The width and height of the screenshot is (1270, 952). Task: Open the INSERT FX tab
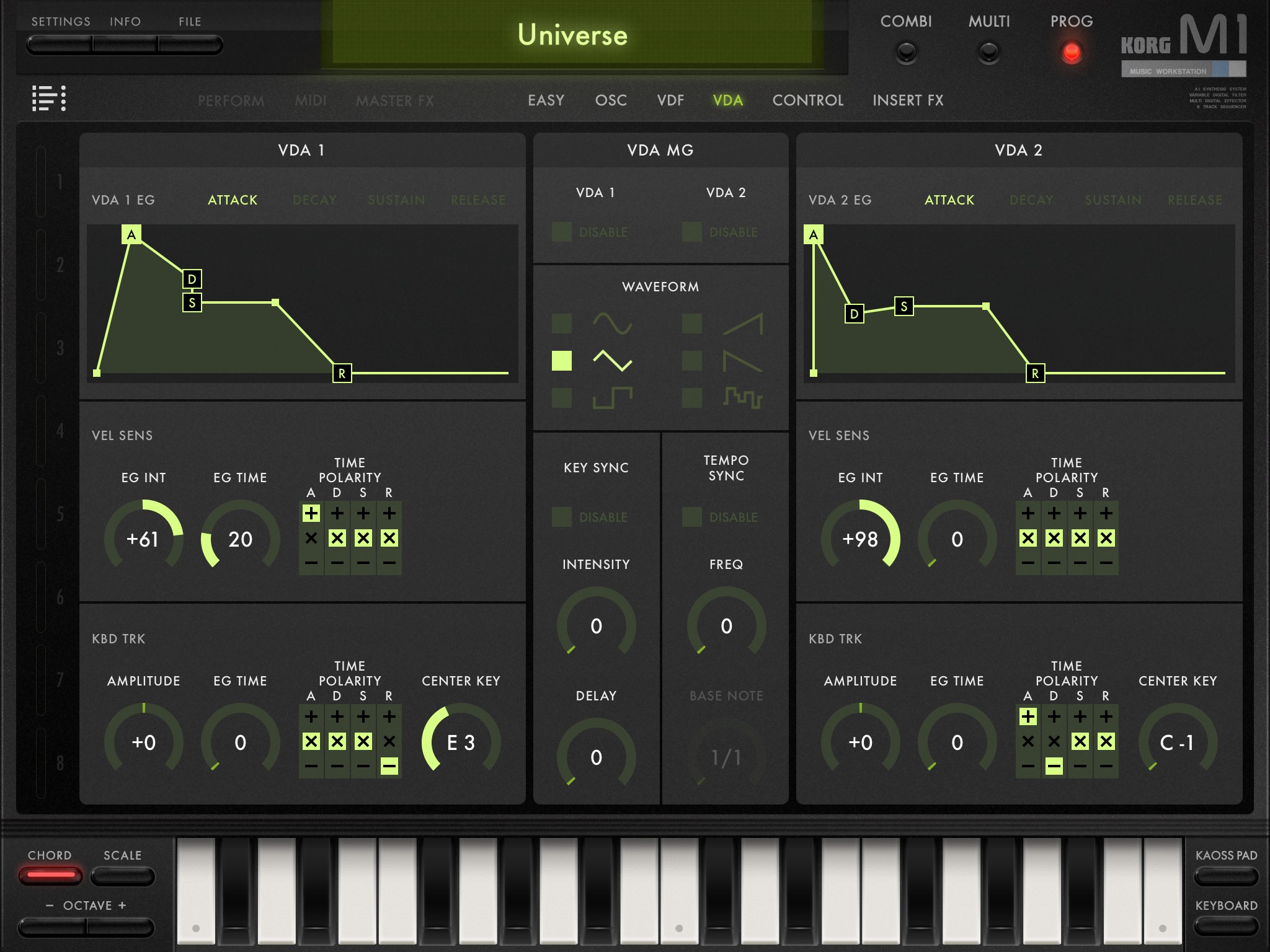(908, 100)
